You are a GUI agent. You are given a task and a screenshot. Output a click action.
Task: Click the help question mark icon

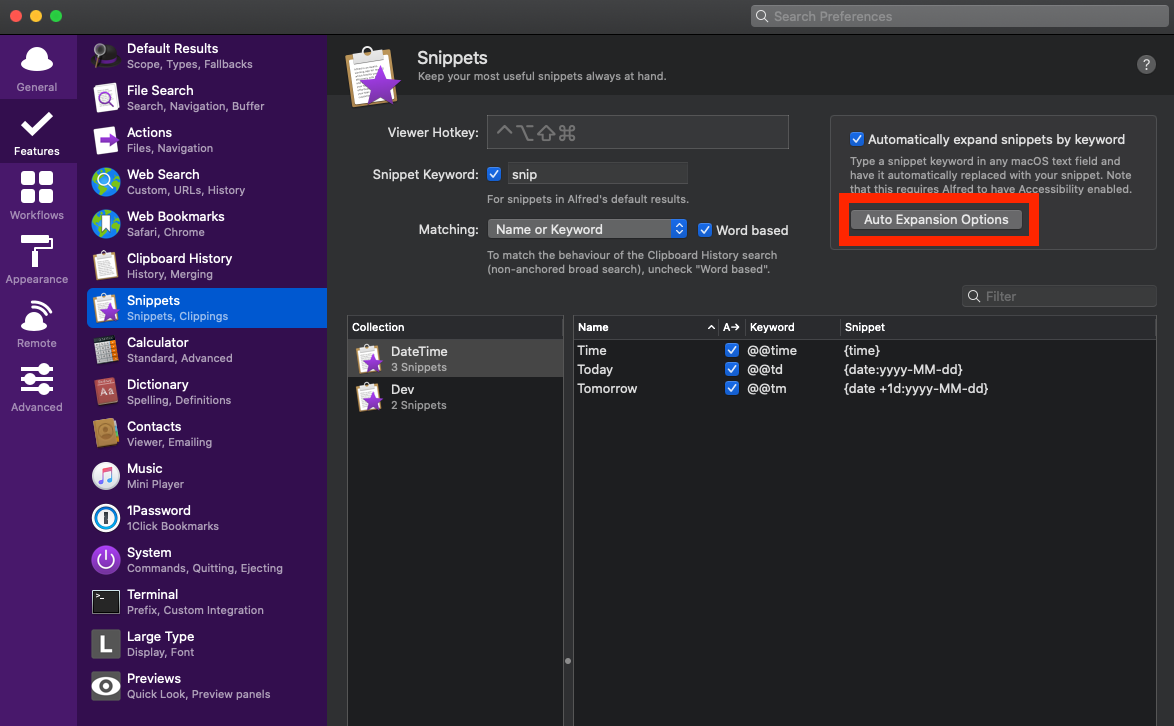[x=1146, y=64]
